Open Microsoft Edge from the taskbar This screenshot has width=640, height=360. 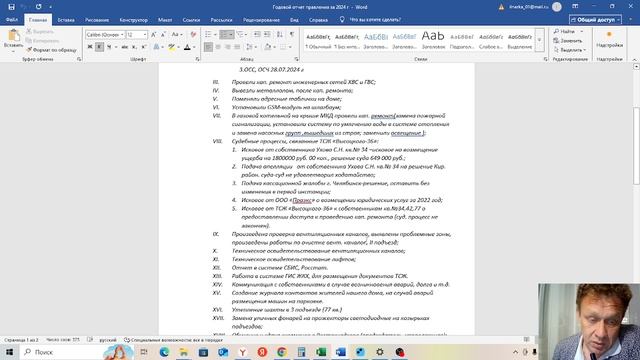(164, 352)
